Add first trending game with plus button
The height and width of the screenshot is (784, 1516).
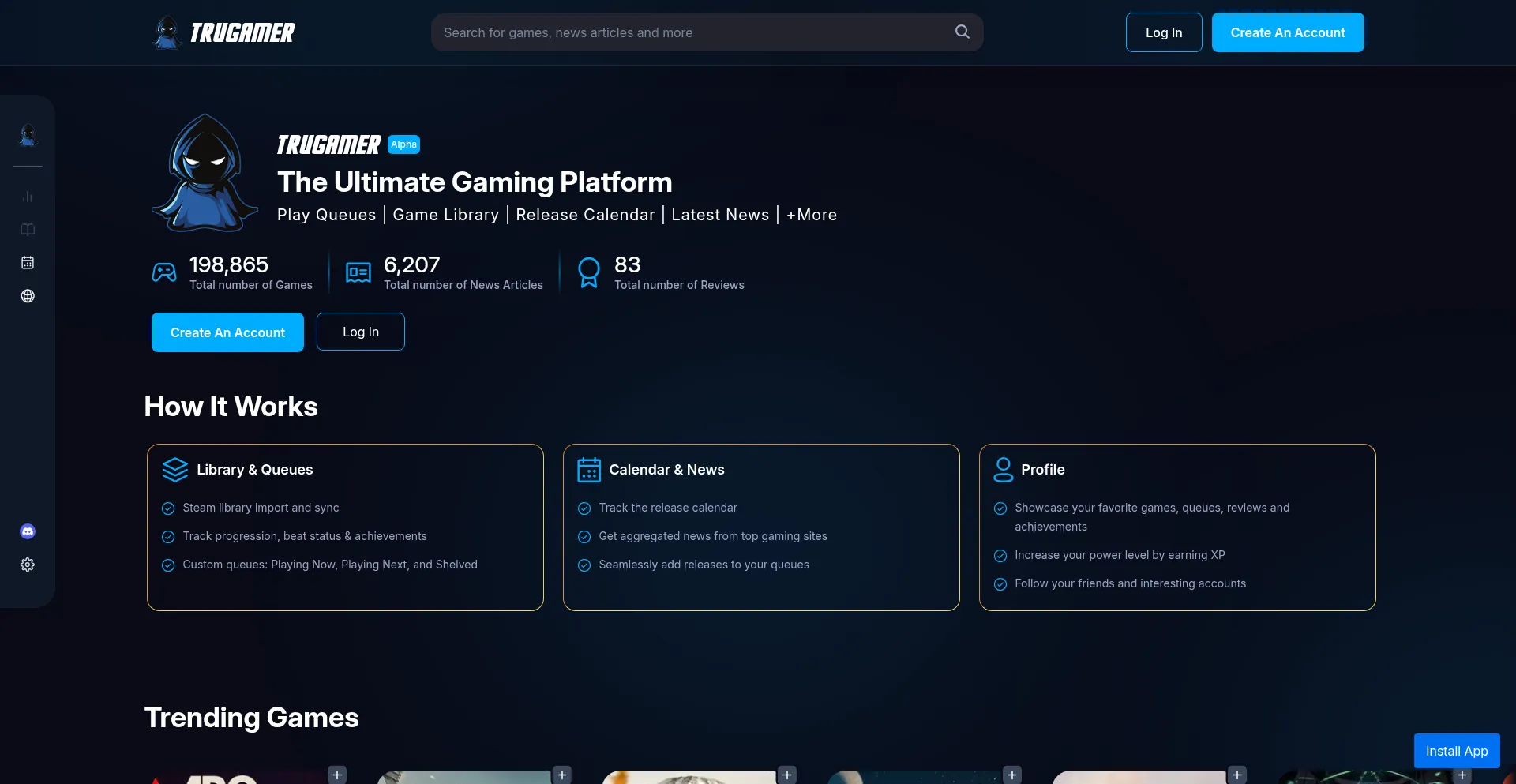[337, 775]
